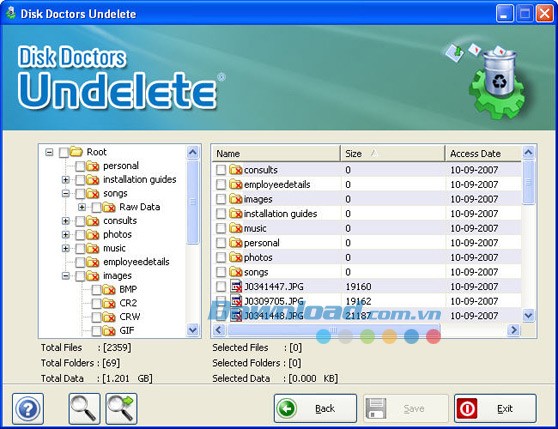Image resolution: width=558 pixels, height=429 pixels.
Task: Click the BMP folder icon in tree
Action: tap(109, 290)
